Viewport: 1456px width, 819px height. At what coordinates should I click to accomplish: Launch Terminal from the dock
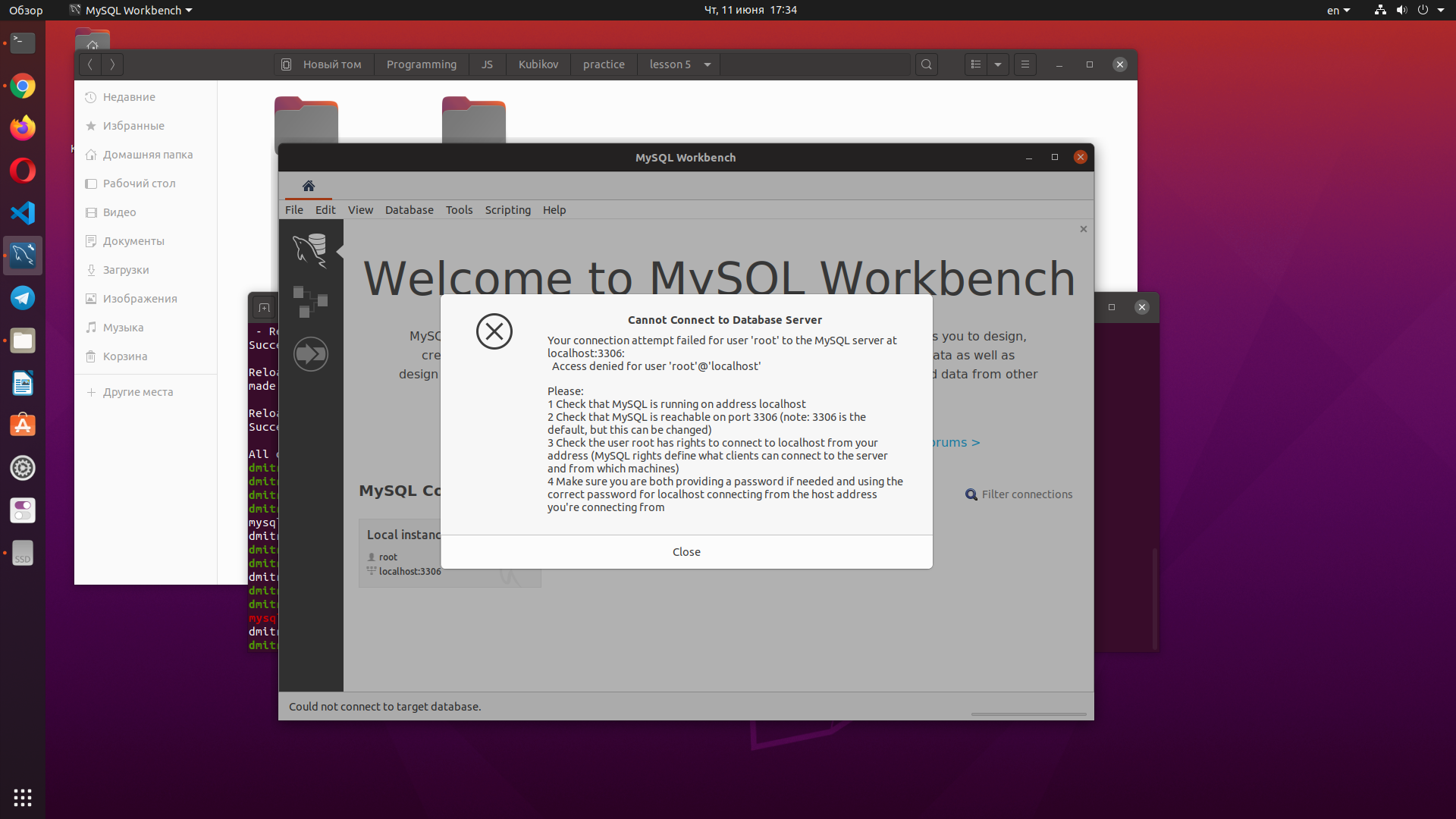point(23,43)
